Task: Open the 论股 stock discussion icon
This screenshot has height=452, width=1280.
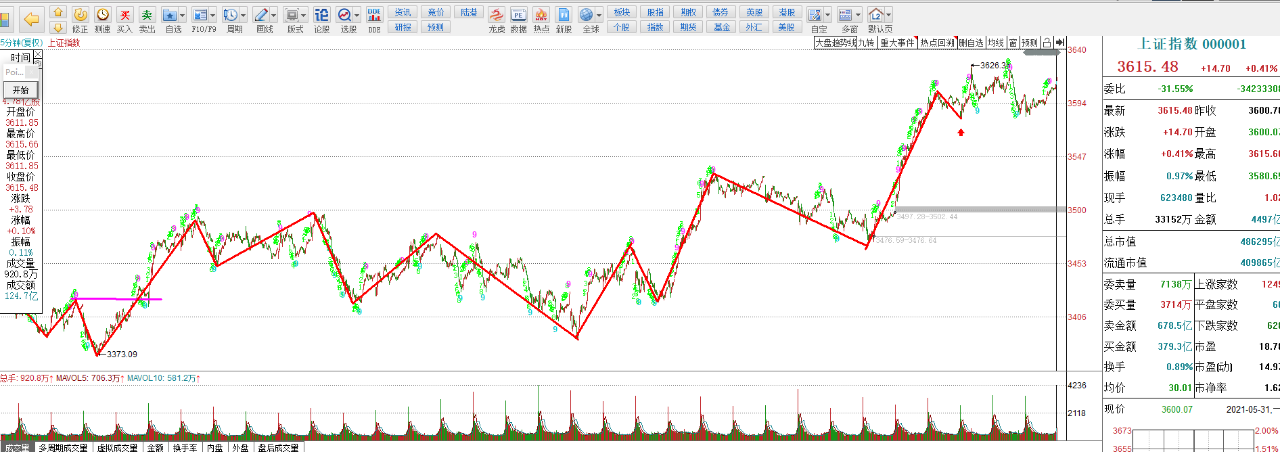Action: pos(321,17)
